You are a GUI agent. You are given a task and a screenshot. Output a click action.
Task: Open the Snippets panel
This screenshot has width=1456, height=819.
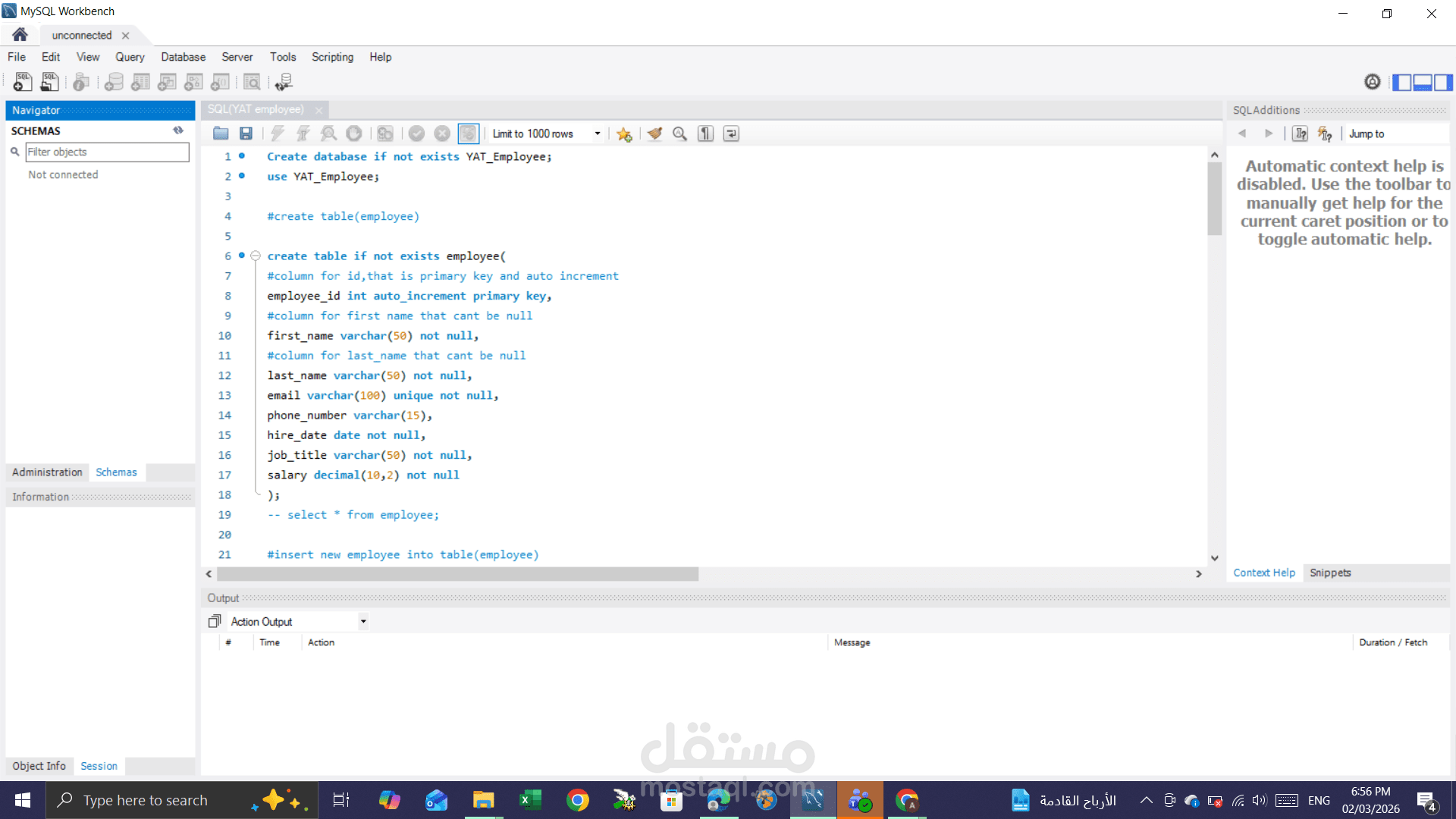tap(1329, 573)
